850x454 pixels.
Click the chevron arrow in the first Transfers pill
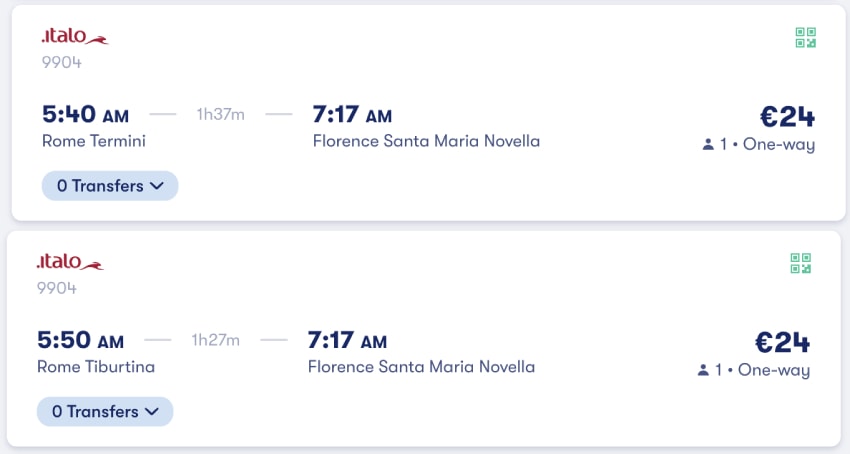coord(157,186)
